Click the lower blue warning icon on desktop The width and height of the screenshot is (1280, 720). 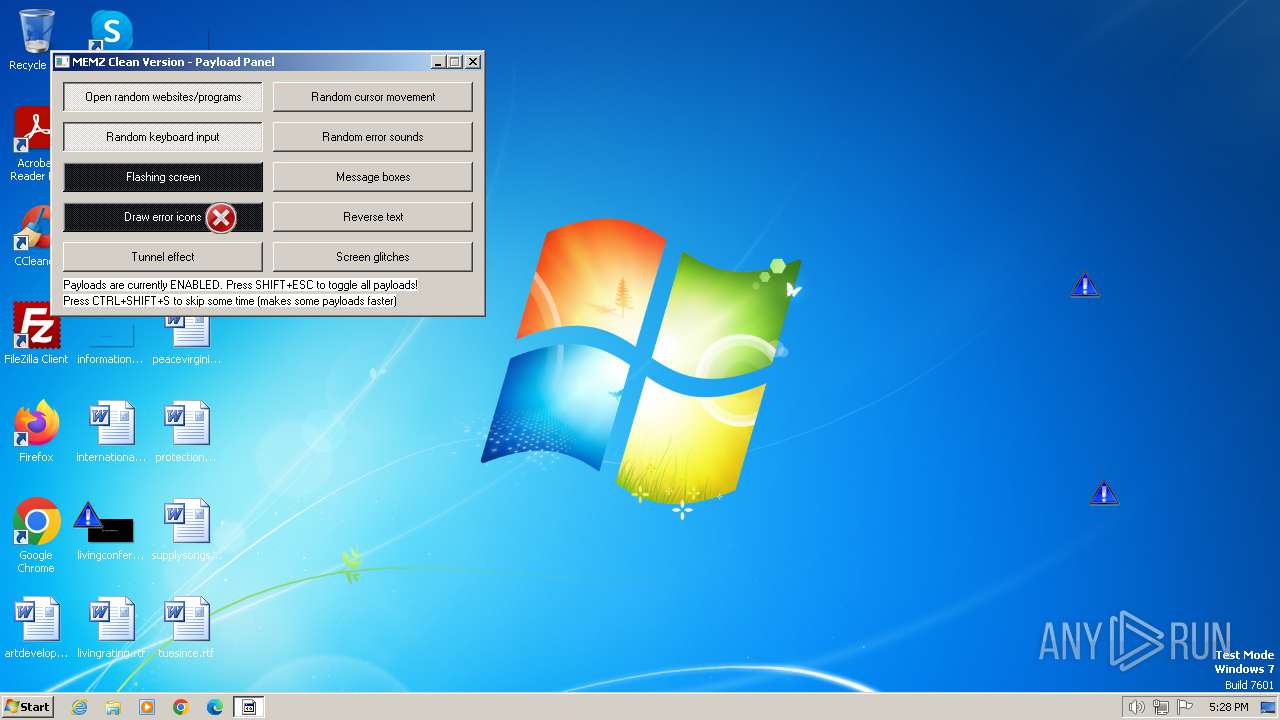coord(1104,492)
